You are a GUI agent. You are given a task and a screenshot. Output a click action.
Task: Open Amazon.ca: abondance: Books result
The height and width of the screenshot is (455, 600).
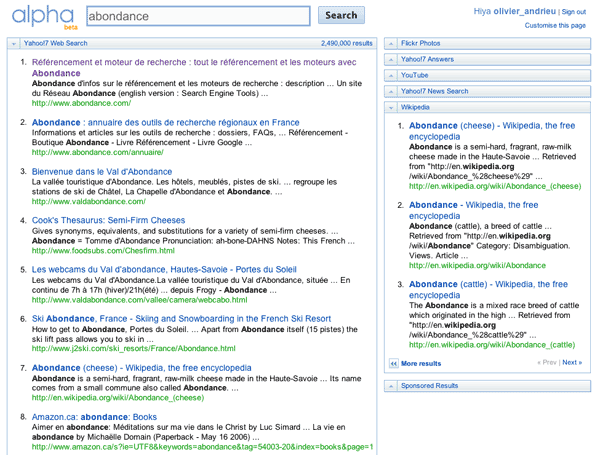pos(94,417)
